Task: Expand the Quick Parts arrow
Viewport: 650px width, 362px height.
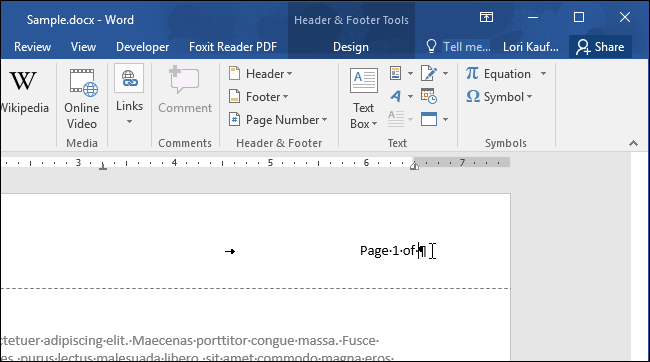Action: (410, 74)
